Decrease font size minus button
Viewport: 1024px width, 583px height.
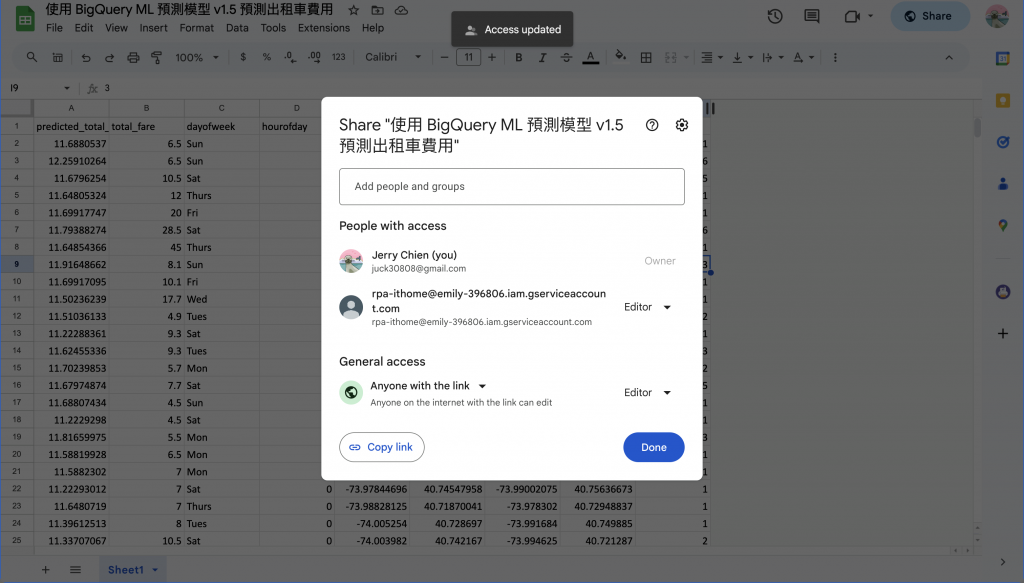click(x=444, y=57)
